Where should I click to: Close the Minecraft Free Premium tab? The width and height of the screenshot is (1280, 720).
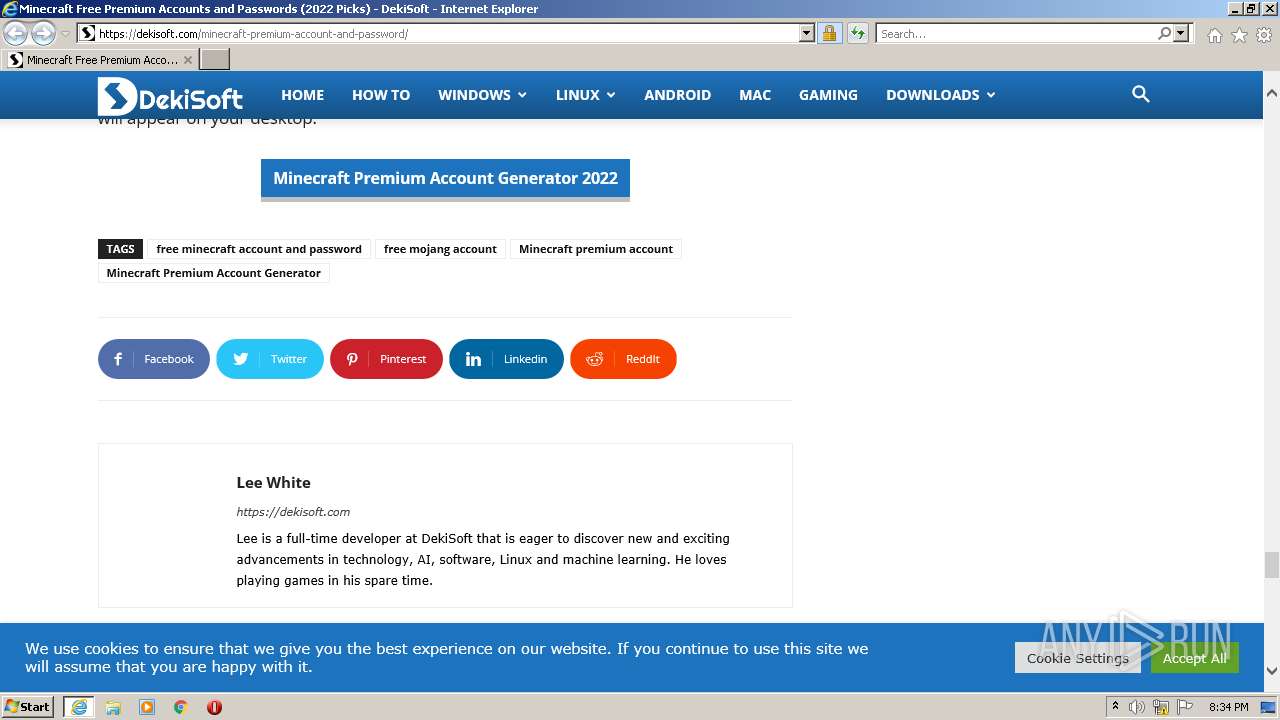(187, 60)
